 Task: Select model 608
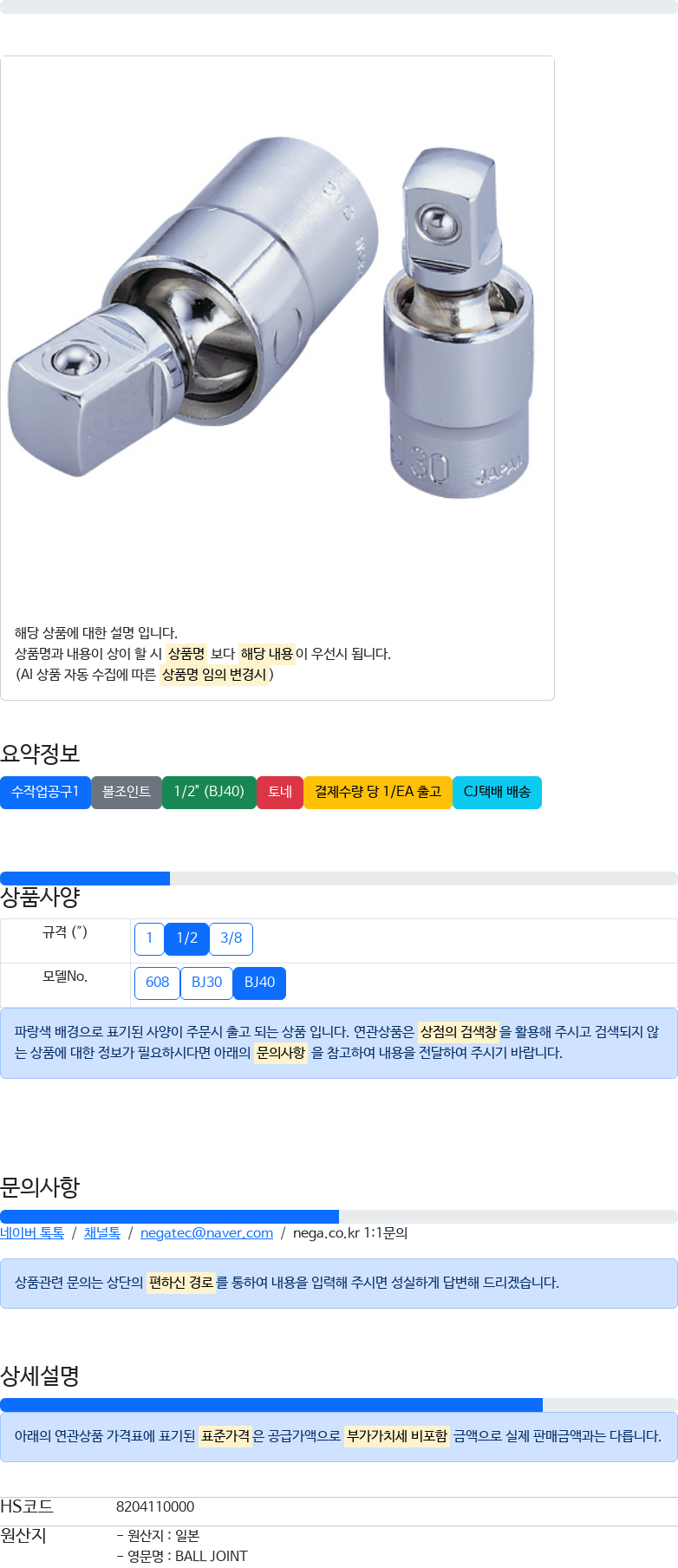[157, 983]
